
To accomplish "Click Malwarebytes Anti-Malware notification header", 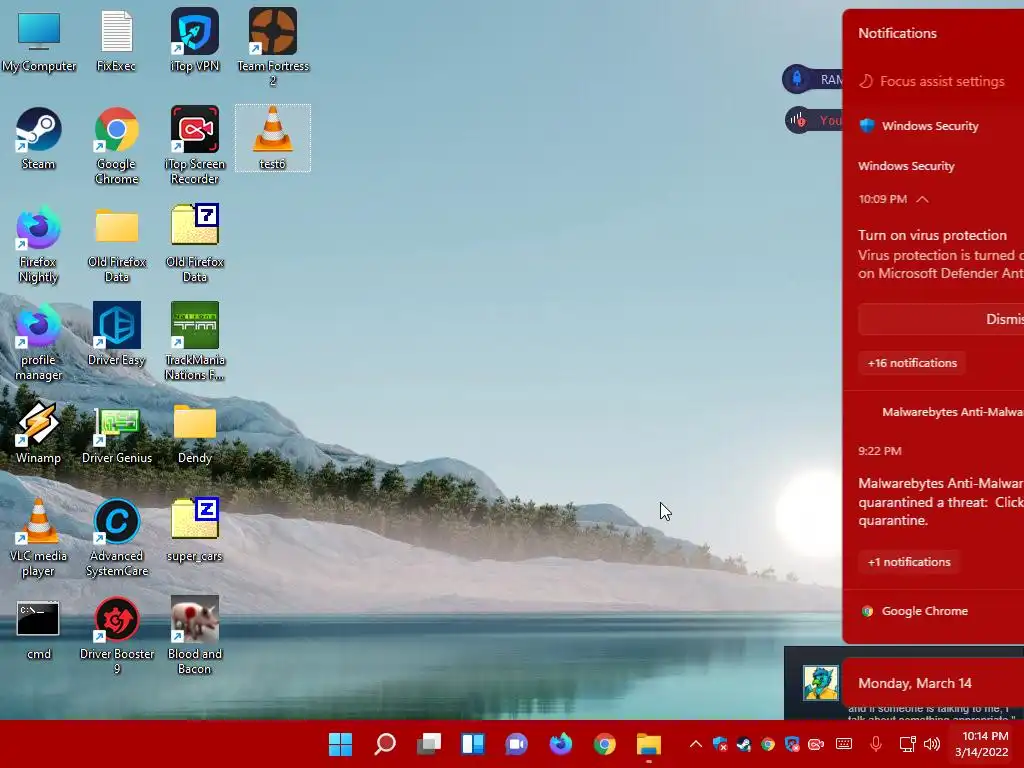I will click(952, 412).
